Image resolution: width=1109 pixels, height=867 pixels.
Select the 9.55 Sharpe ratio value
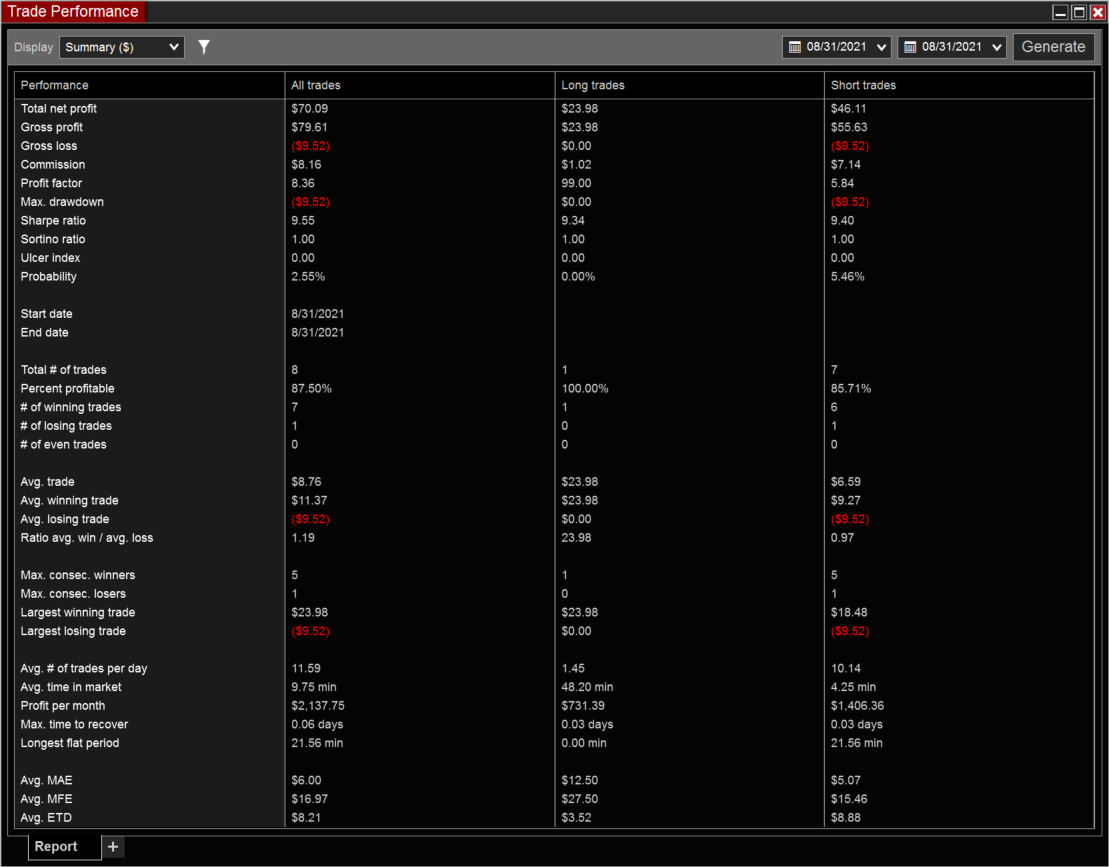(x=303, y=221)
